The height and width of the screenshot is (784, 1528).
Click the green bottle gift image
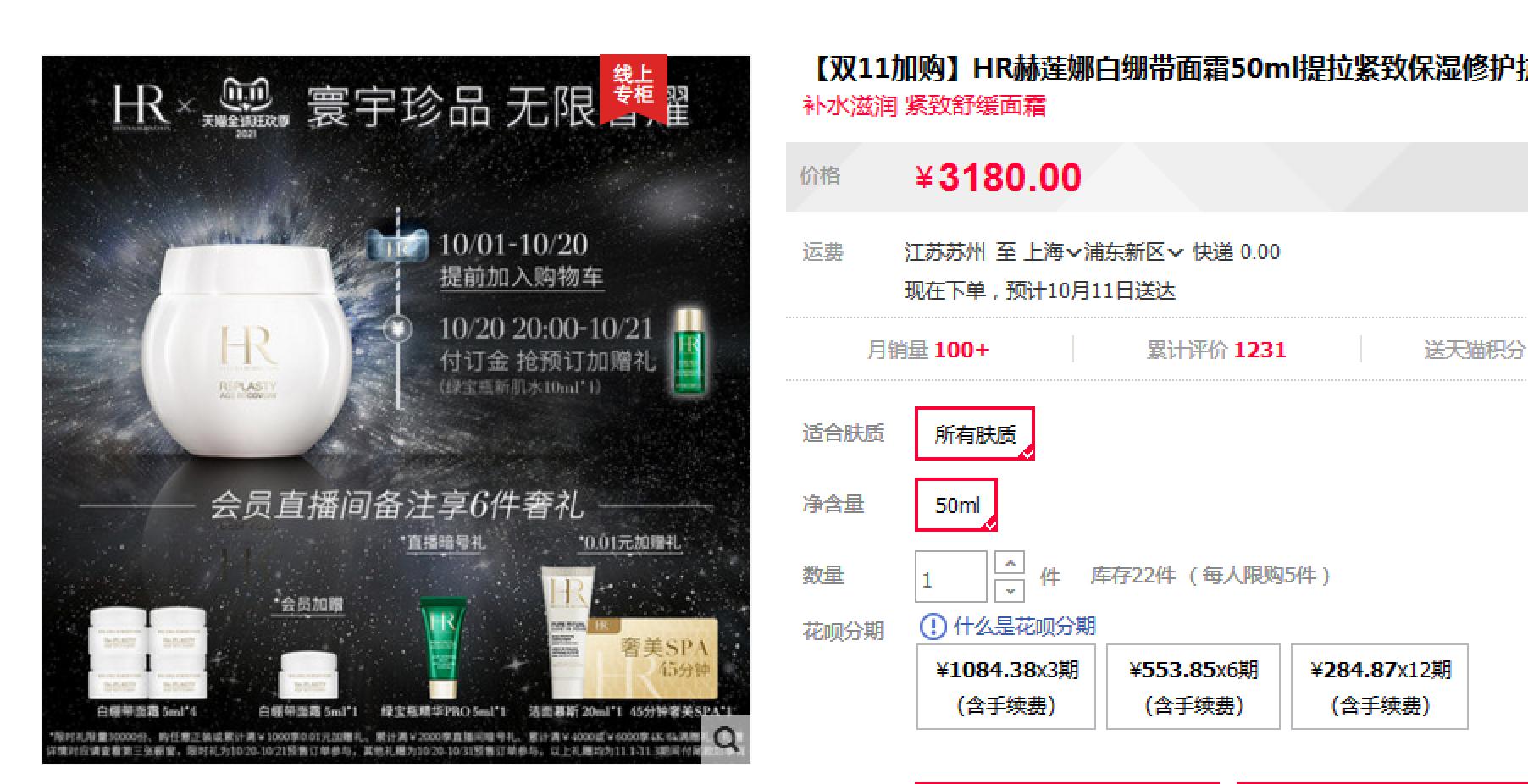[x=689, y=352]
